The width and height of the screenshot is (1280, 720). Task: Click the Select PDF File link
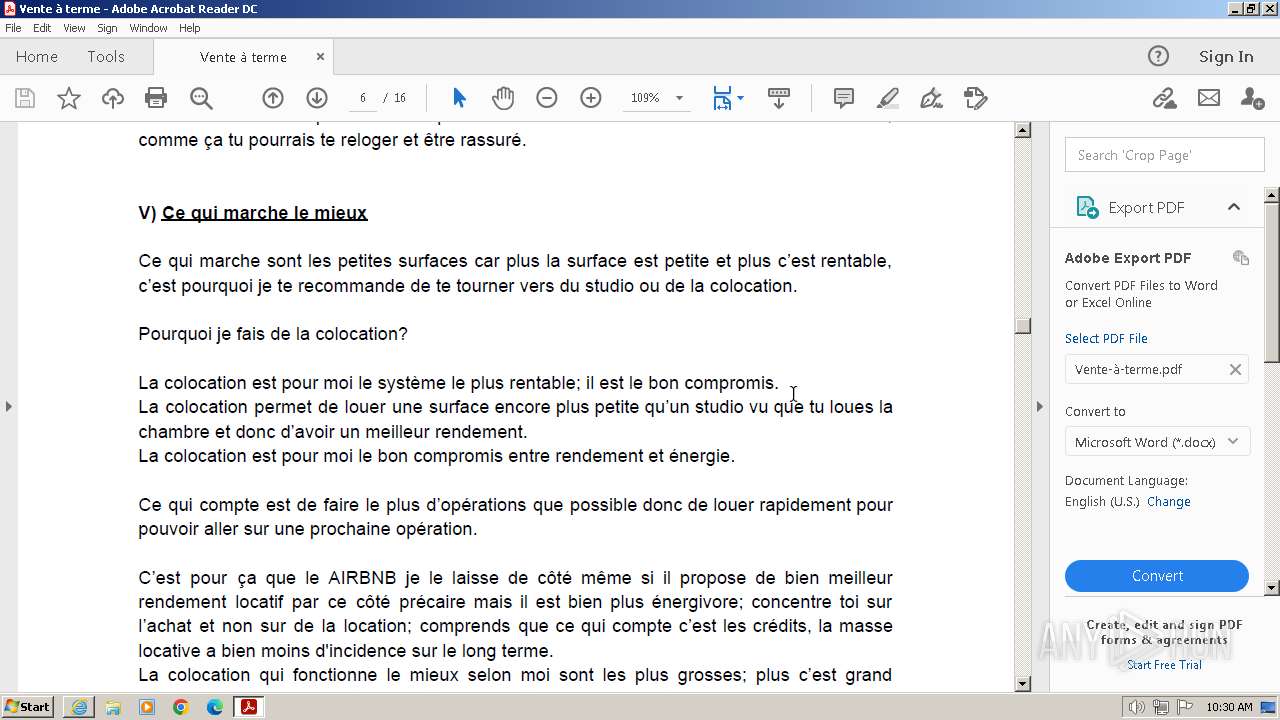point(1106,338)
